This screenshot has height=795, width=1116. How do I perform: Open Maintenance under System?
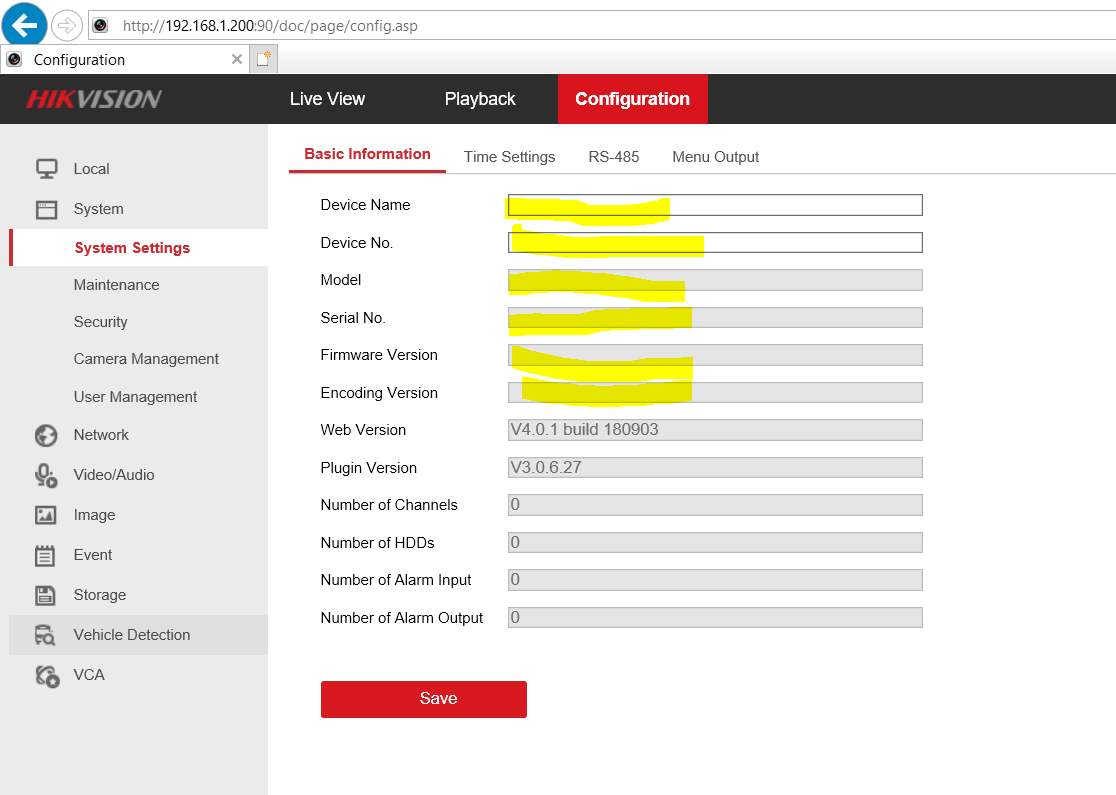click(x=116, y=285)
